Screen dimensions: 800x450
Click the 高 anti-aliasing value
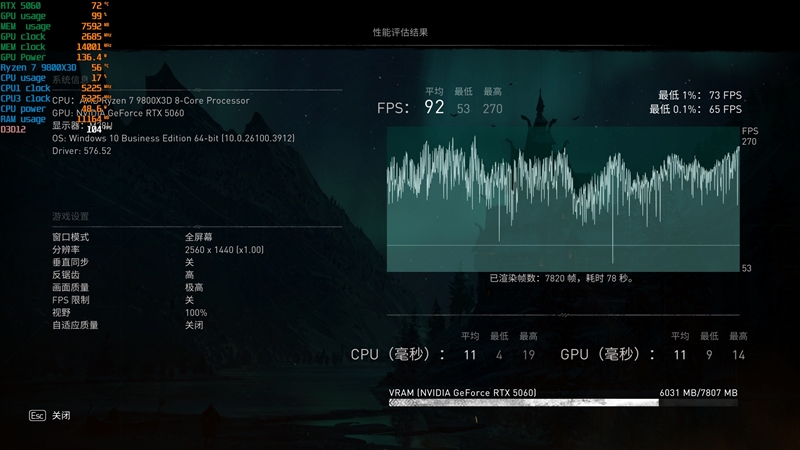click(x=189, y=275)
